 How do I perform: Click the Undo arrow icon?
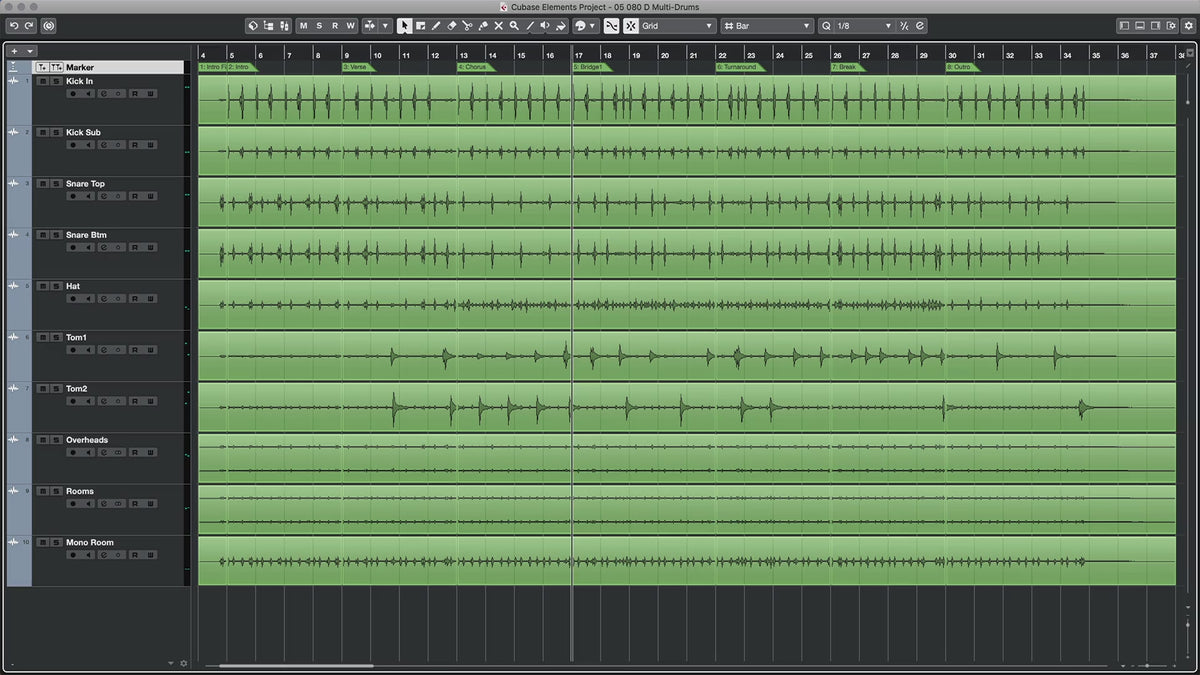click(x=14, y=26)
